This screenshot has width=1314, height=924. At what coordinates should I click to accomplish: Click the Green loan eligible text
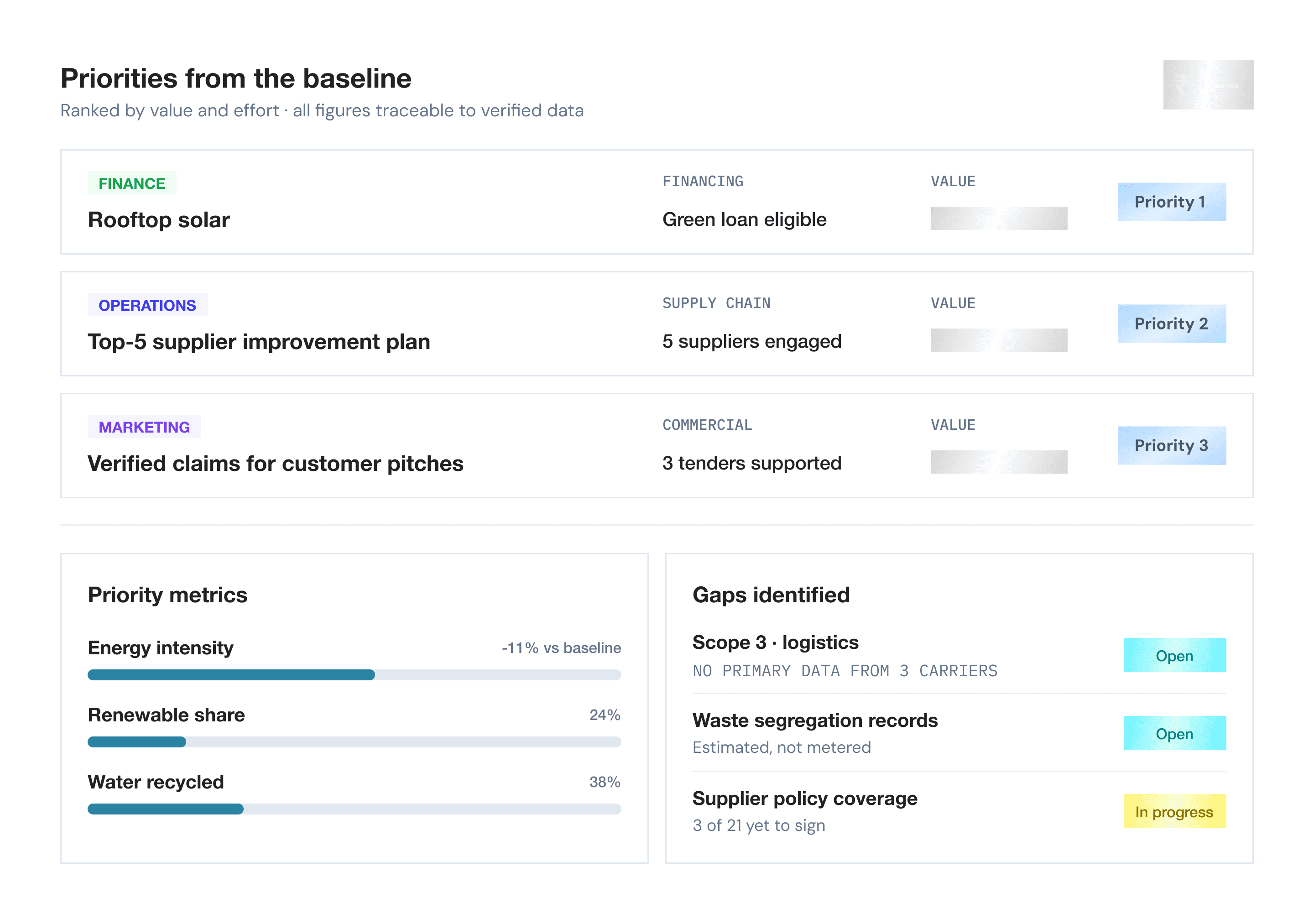coord(744,220)
